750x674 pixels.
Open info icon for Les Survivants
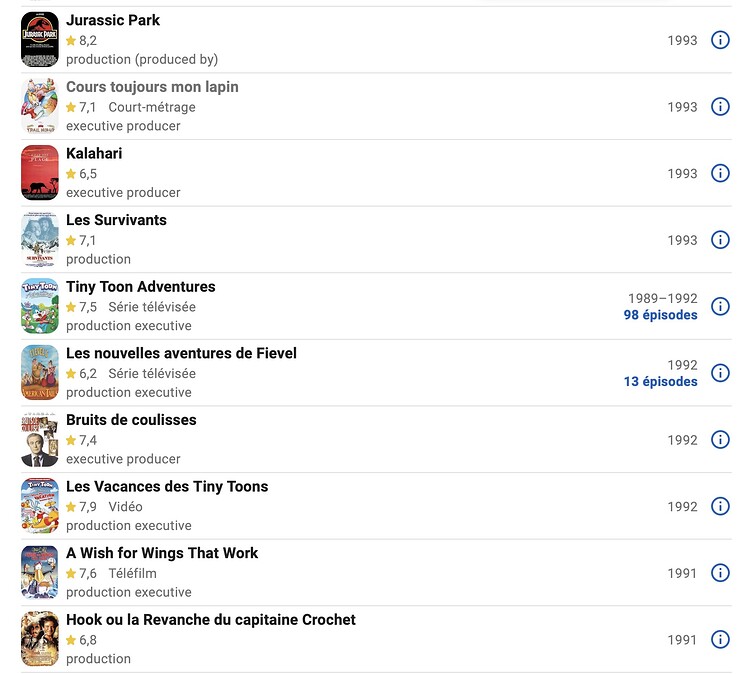click(x=720, y=240)
